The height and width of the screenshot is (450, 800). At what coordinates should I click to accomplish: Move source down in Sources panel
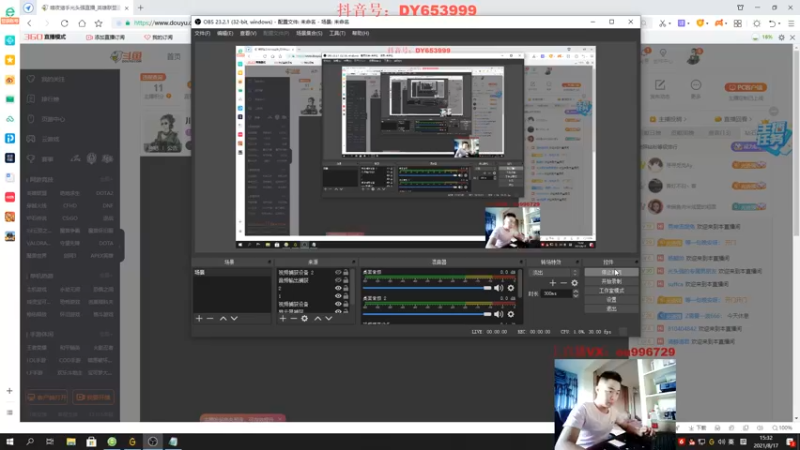point(329,318)
